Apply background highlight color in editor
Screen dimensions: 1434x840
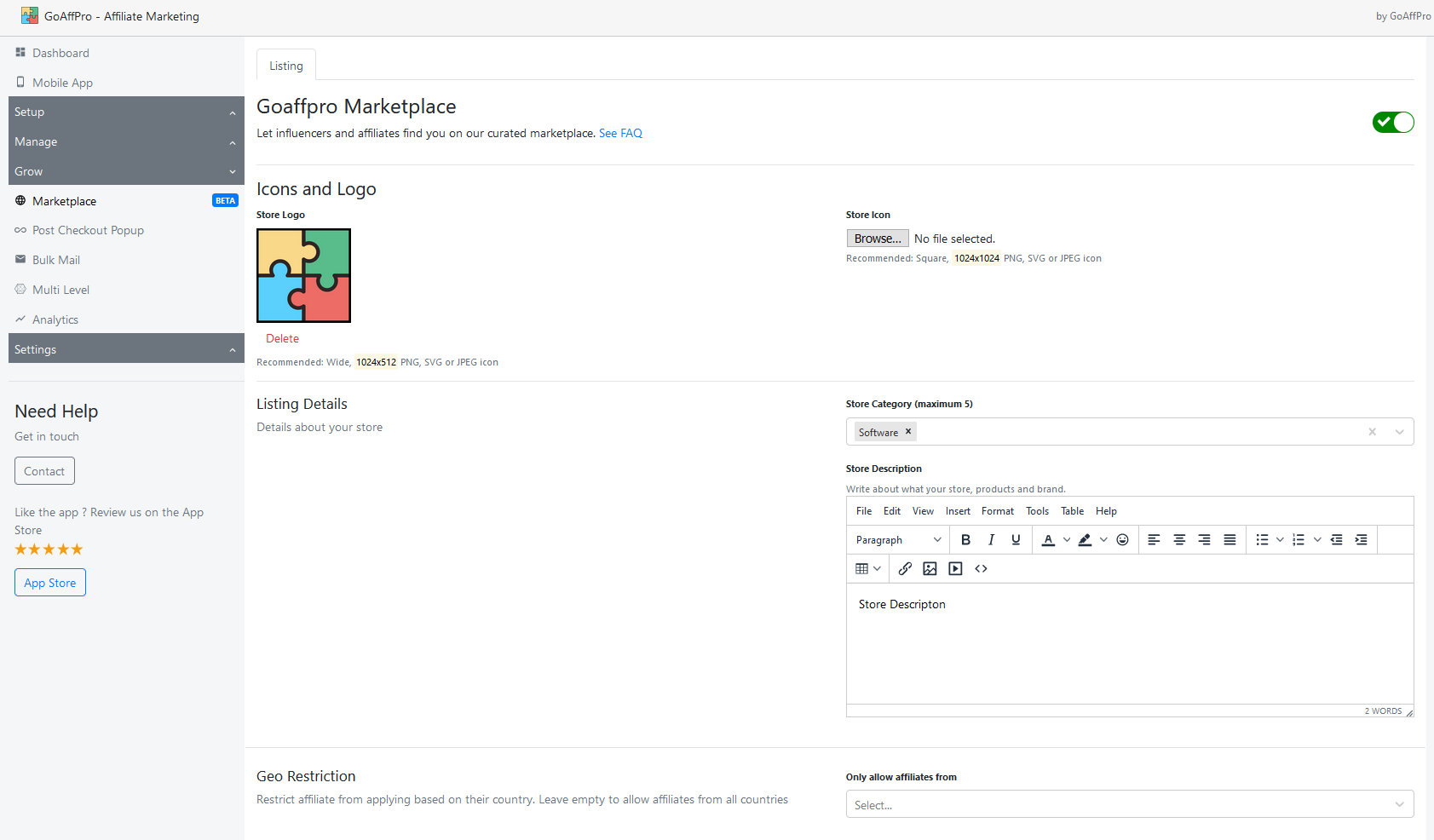(1085, 539)
